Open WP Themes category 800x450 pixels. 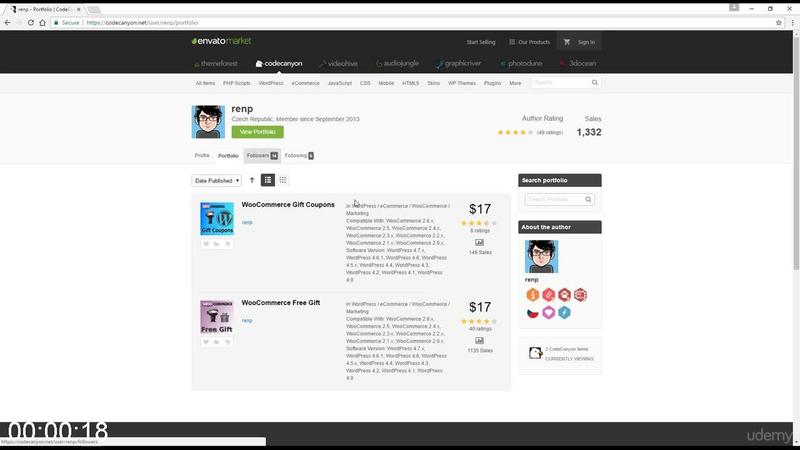tap(462, 83)
